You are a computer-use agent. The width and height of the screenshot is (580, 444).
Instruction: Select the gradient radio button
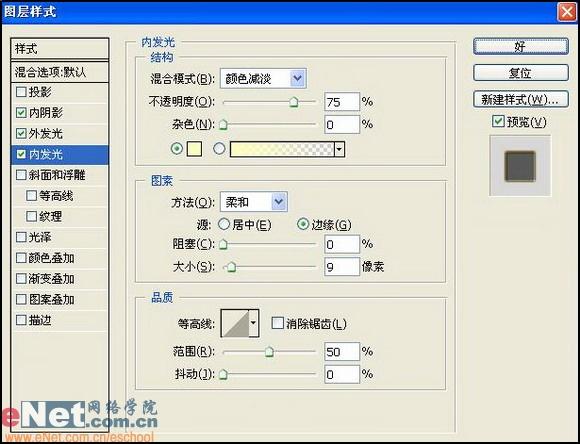point(219,149)
